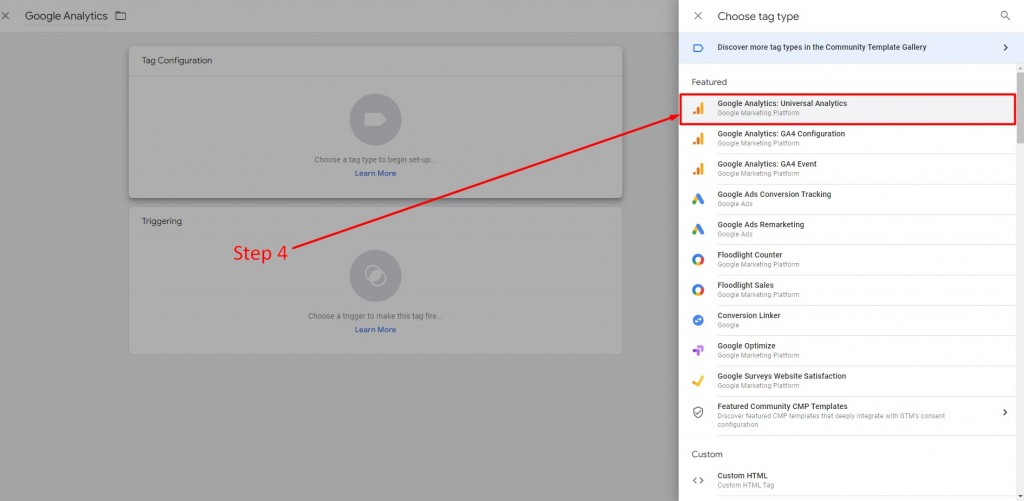
Task: Click the CMP Templates shield icon
Action: click(x=697, y=412)
